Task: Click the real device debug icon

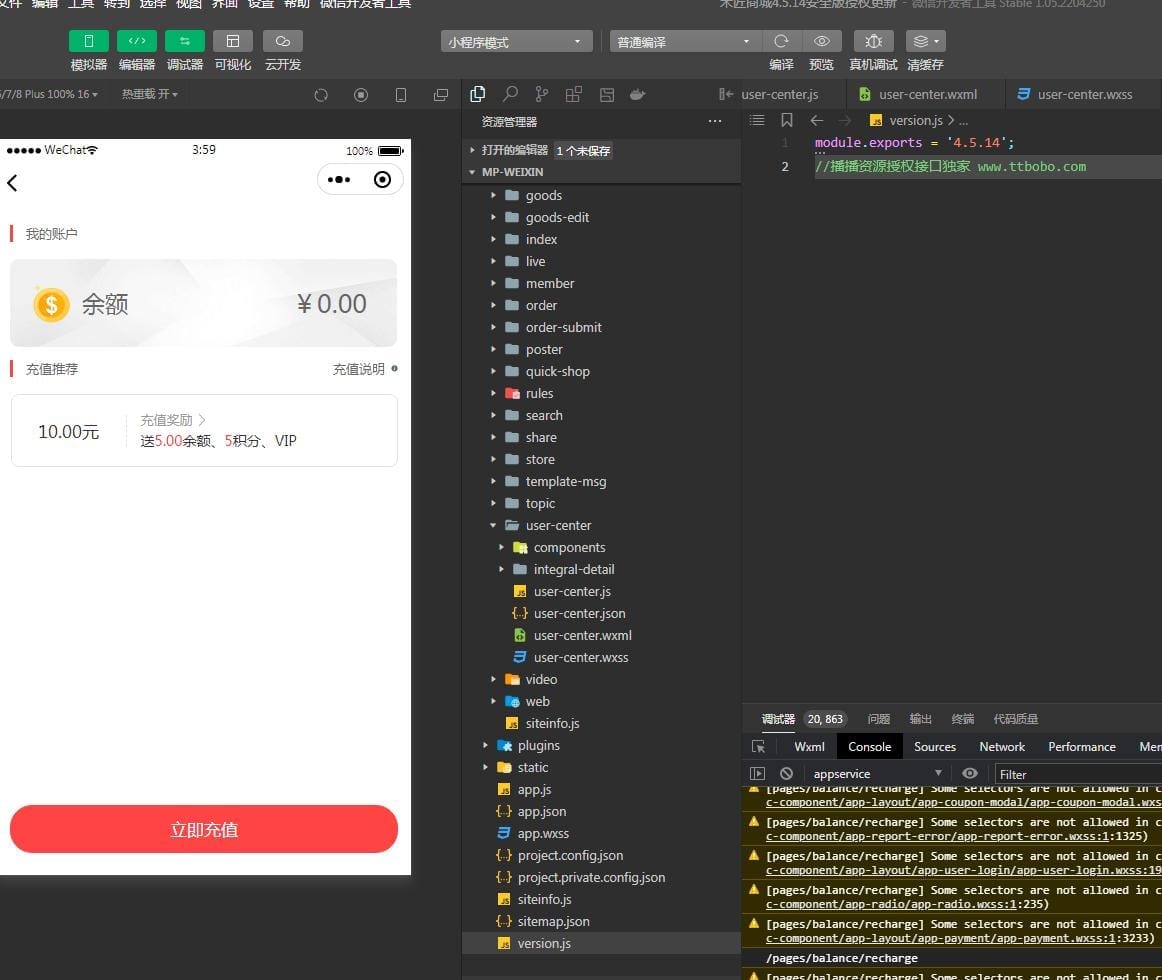Action: (x=873, y=42)
